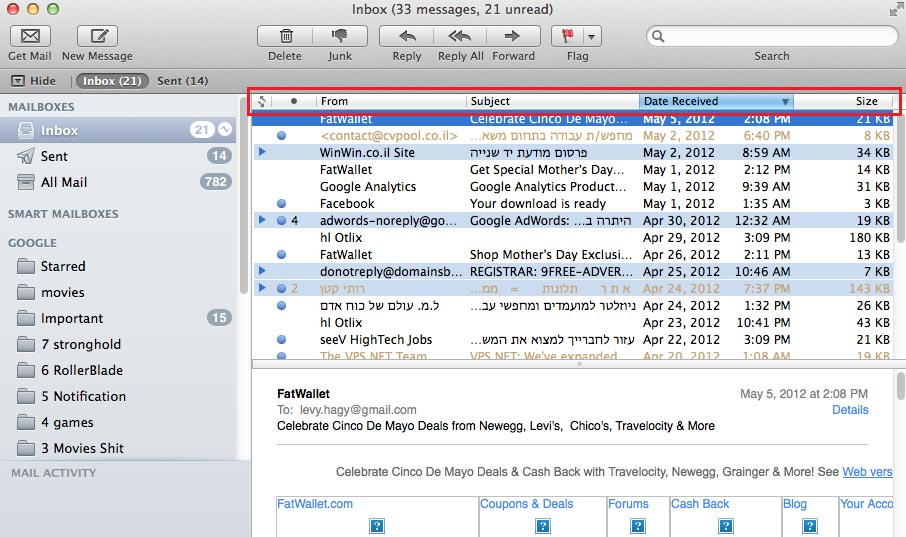
Task: Open Coupons & Deals link
Action: [526, 503]
